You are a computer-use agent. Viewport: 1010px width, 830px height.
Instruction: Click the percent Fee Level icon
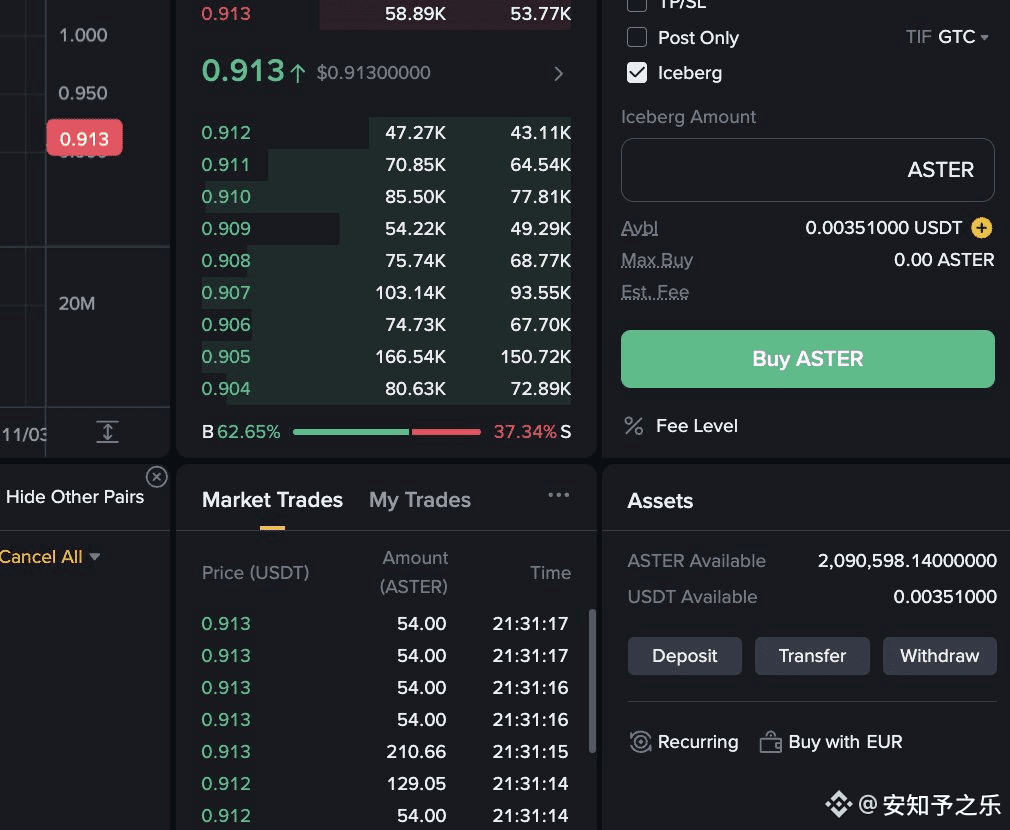633,426
